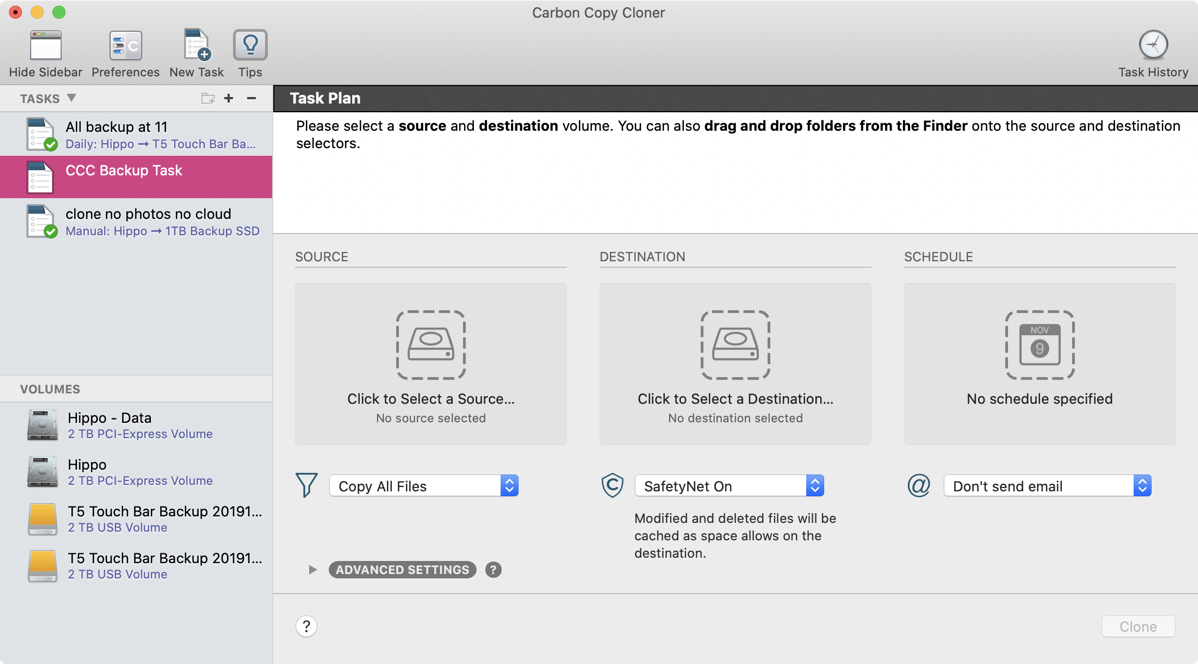The width and height of the screenshot is (1198, 664).
Task: Open the Don't send email dropdown
Action: coord(1047,486)
